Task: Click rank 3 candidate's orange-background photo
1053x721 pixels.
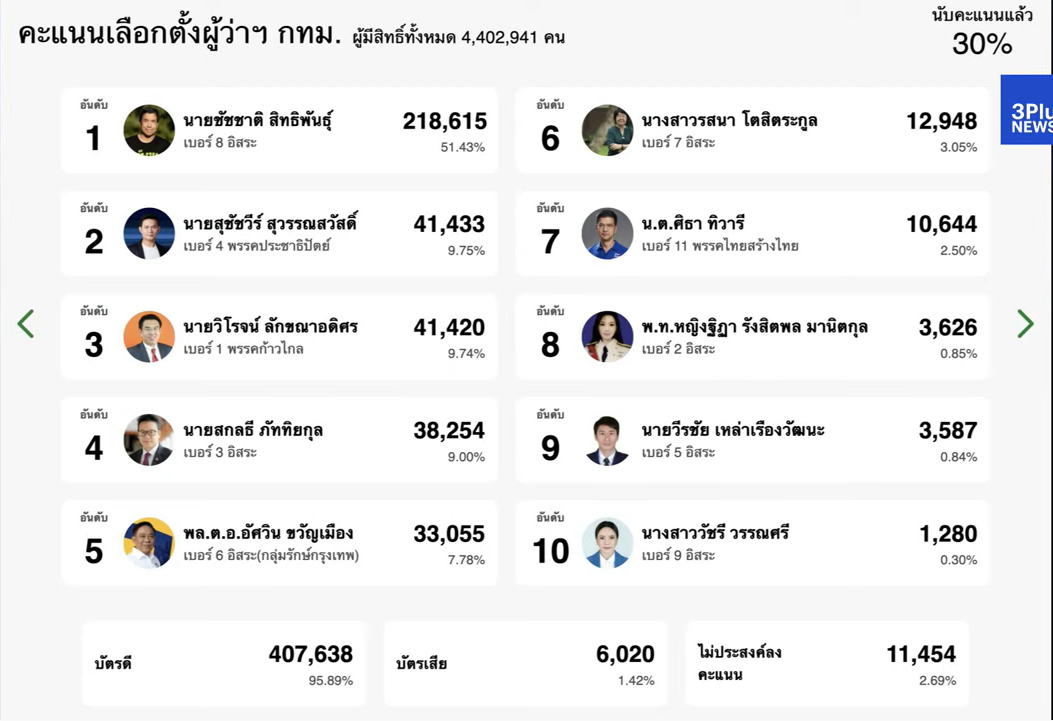Action: pyautogui.click(x=149, y=337)
